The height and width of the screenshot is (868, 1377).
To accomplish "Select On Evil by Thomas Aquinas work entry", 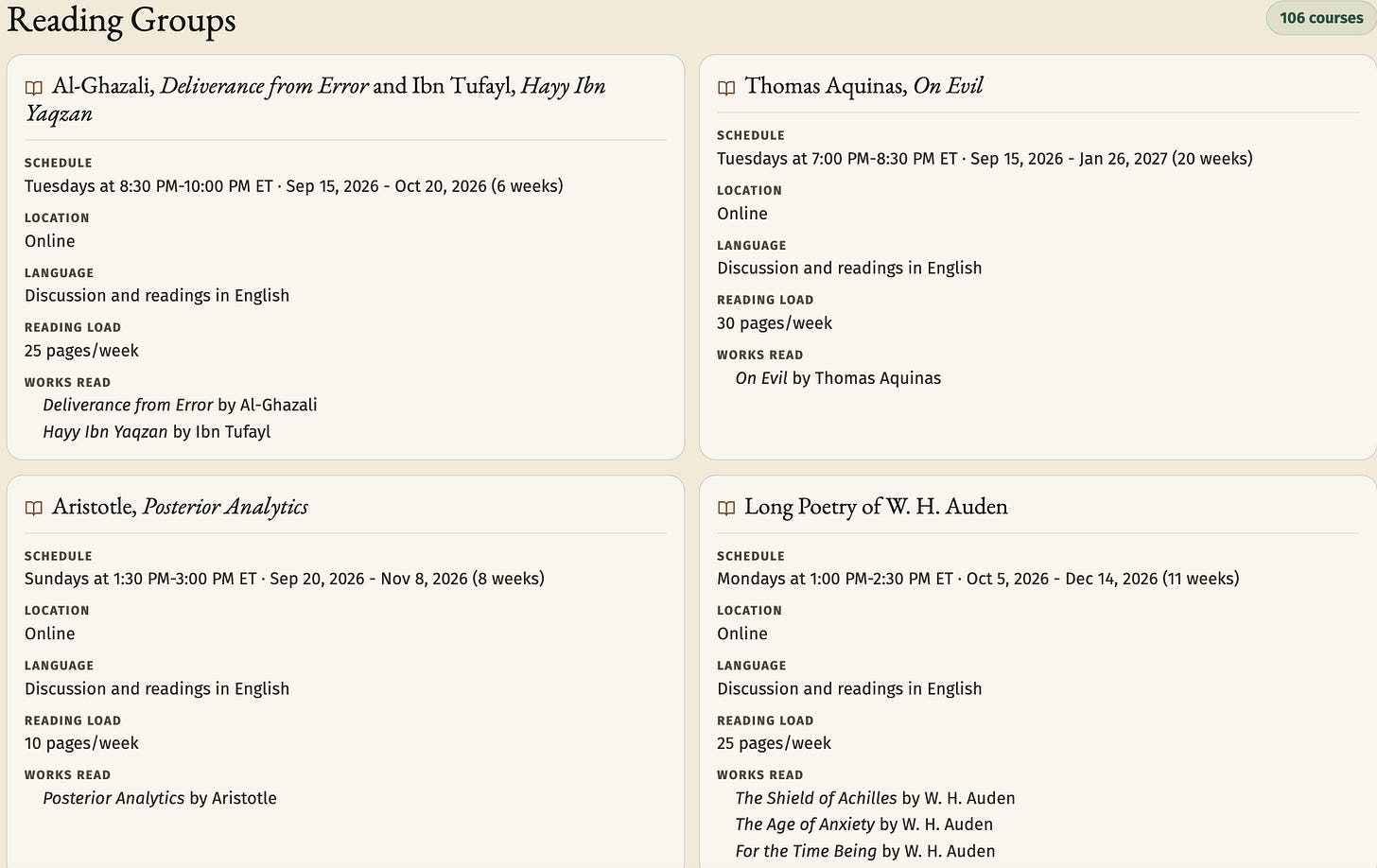I will click(x=838, y=378).
